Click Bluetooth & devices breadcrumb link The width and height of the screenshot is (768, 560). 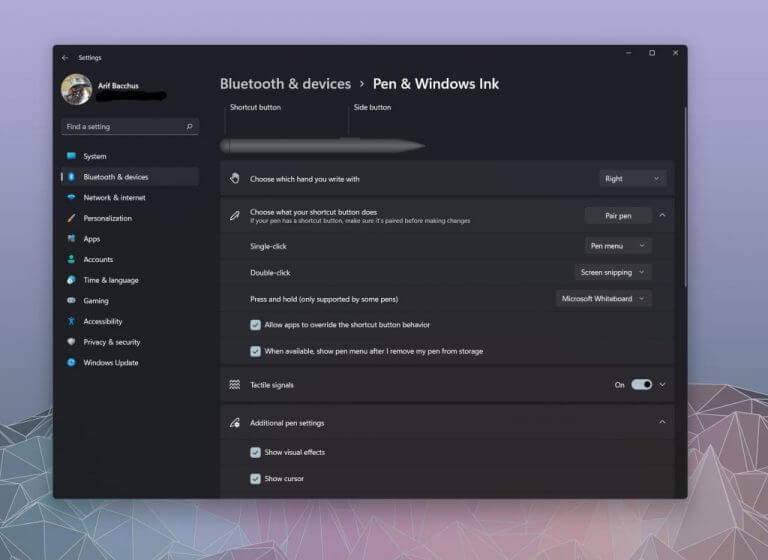click(285, 84)
